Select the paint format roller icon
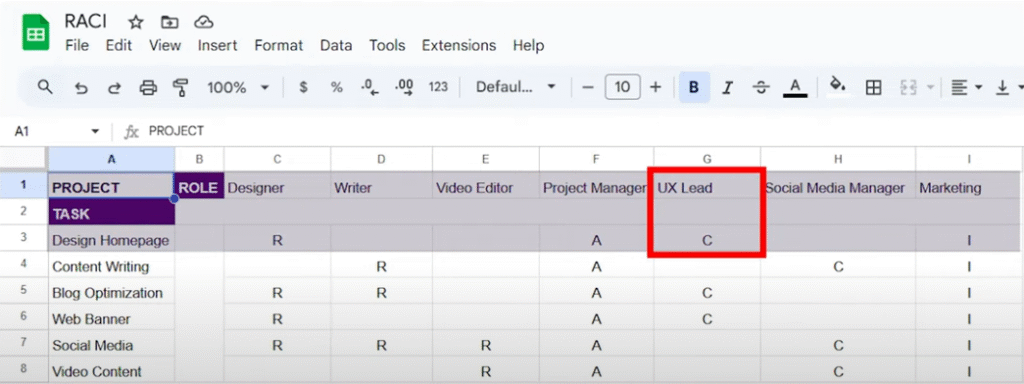 point(180,88)
